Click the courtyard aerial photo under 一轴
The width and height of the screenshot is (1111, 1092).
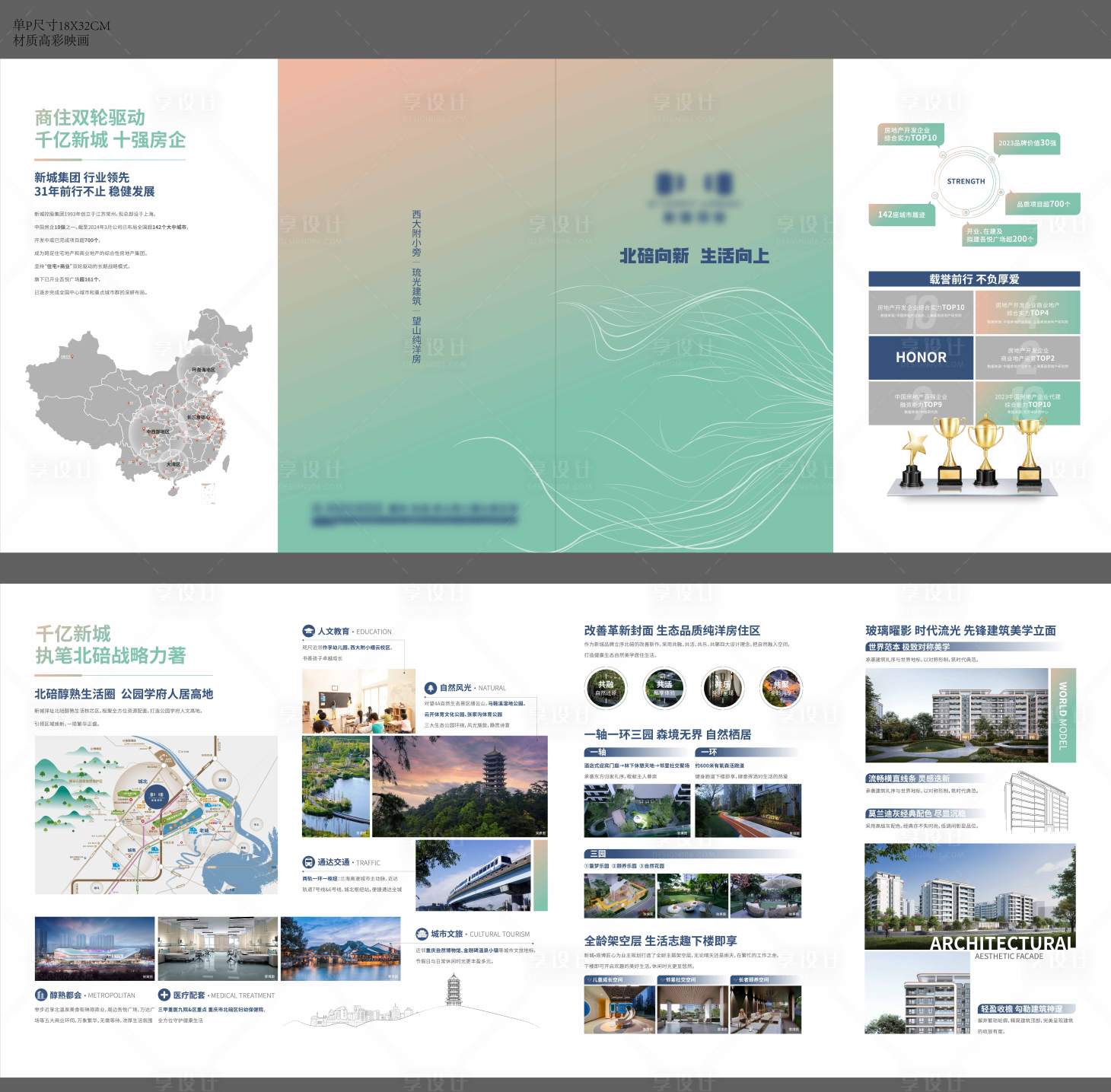[637, 810]
